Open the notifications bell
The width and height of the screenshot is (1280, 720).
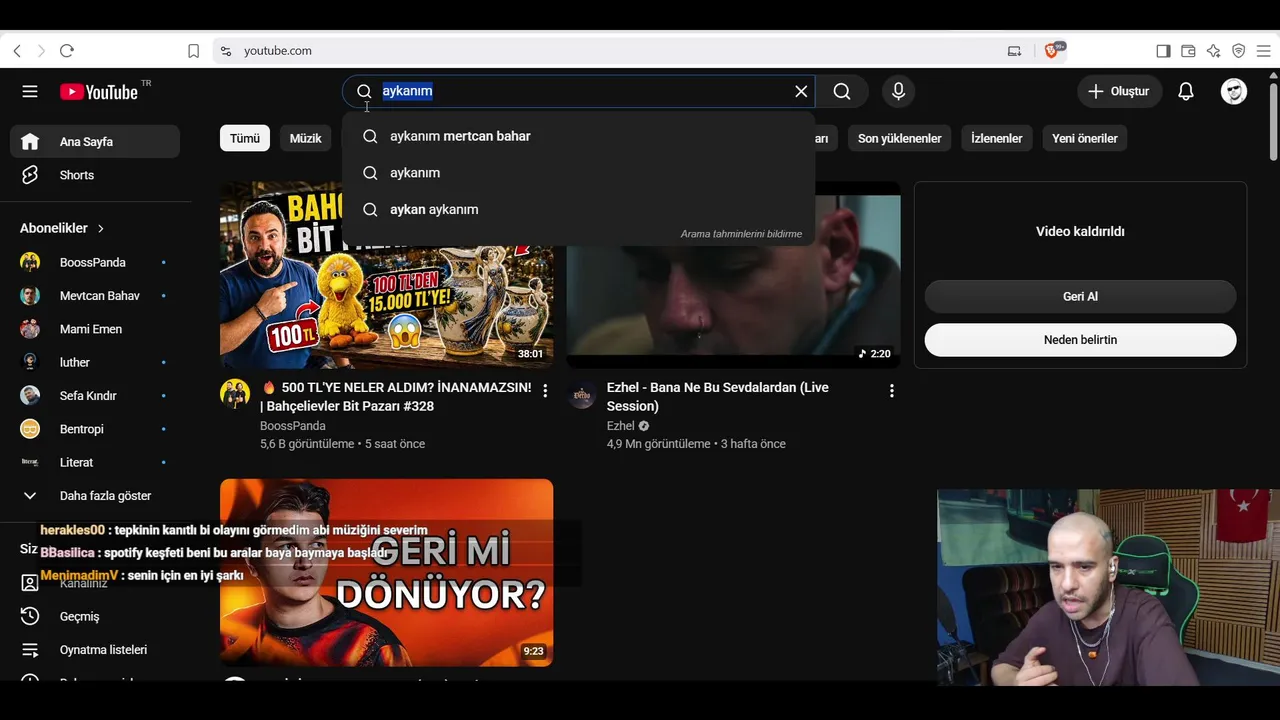pyautogui.click(x=1186, y=92)
